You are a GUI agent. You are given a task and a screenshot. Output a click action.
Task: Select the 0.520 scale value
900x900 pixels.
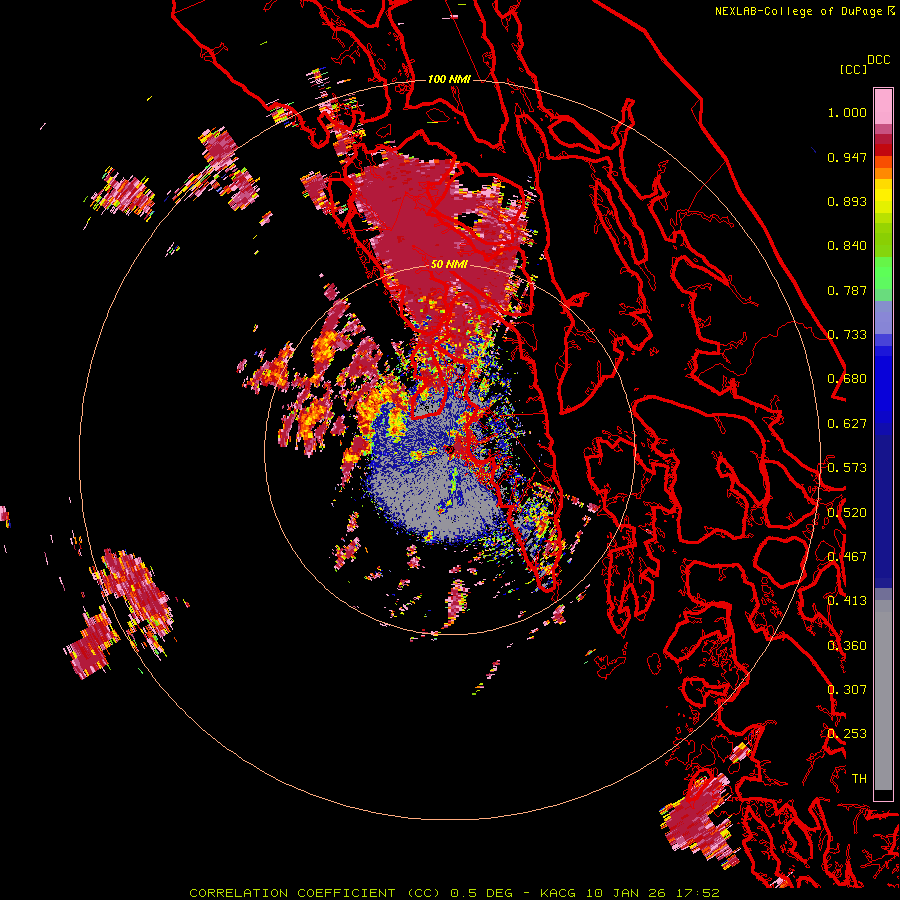pyautogui.click(x=847, y=513)
